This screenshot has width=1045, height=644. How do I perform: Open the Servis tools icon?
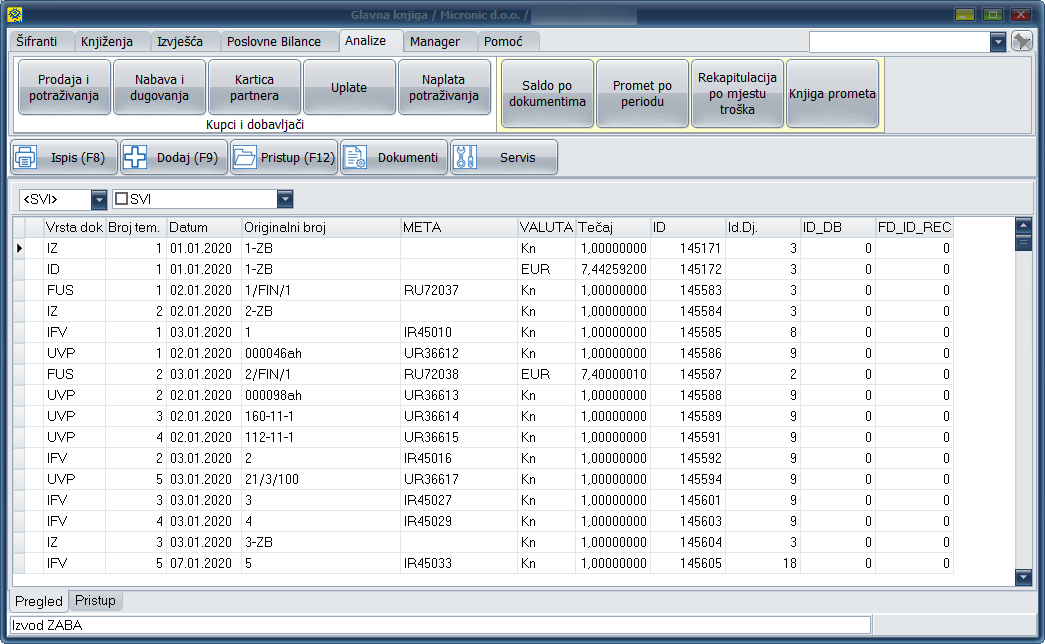click(466, 158)
